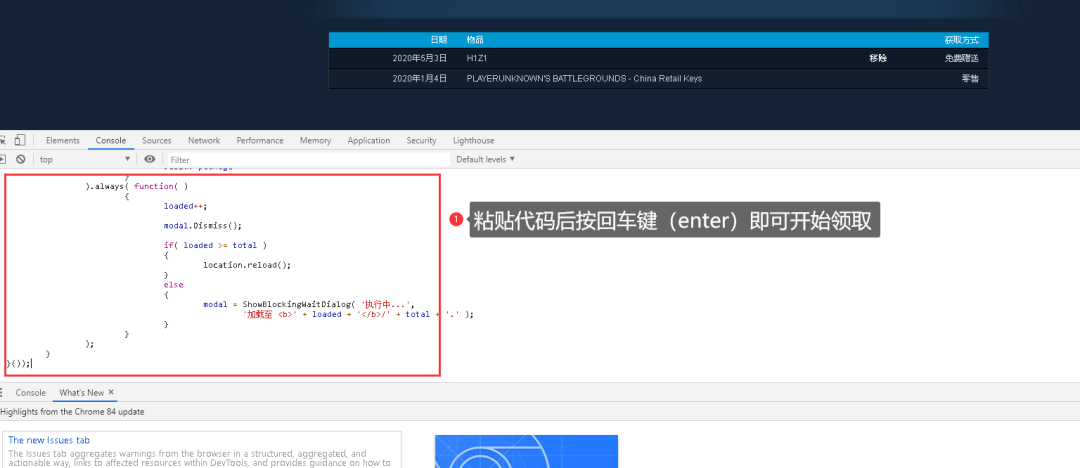The width and height of the screenshot is (1080, 468).
Task: Switch to the drawer Console tab
Action: pyautogui.click(x=30, y=393)
